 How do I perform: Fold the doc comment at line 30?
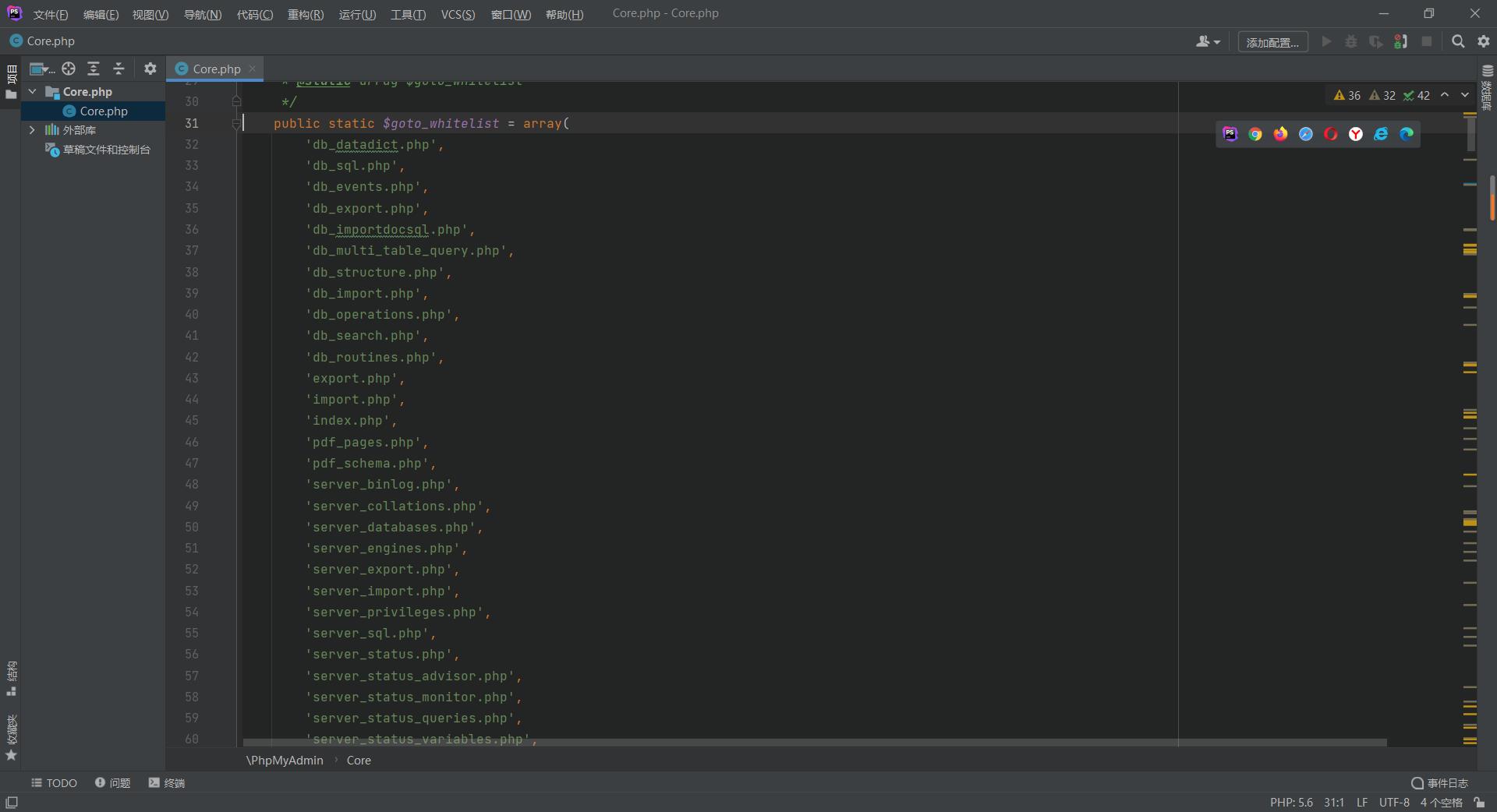[x=236, y=101]
